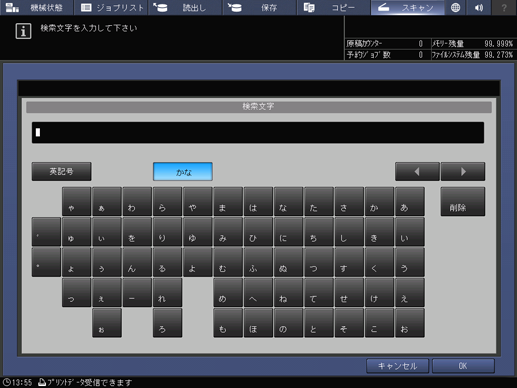Image resolution: width=517 pixels, height=388 pixels.
Task: Tap the も key
Action: [x=228, y=323]
